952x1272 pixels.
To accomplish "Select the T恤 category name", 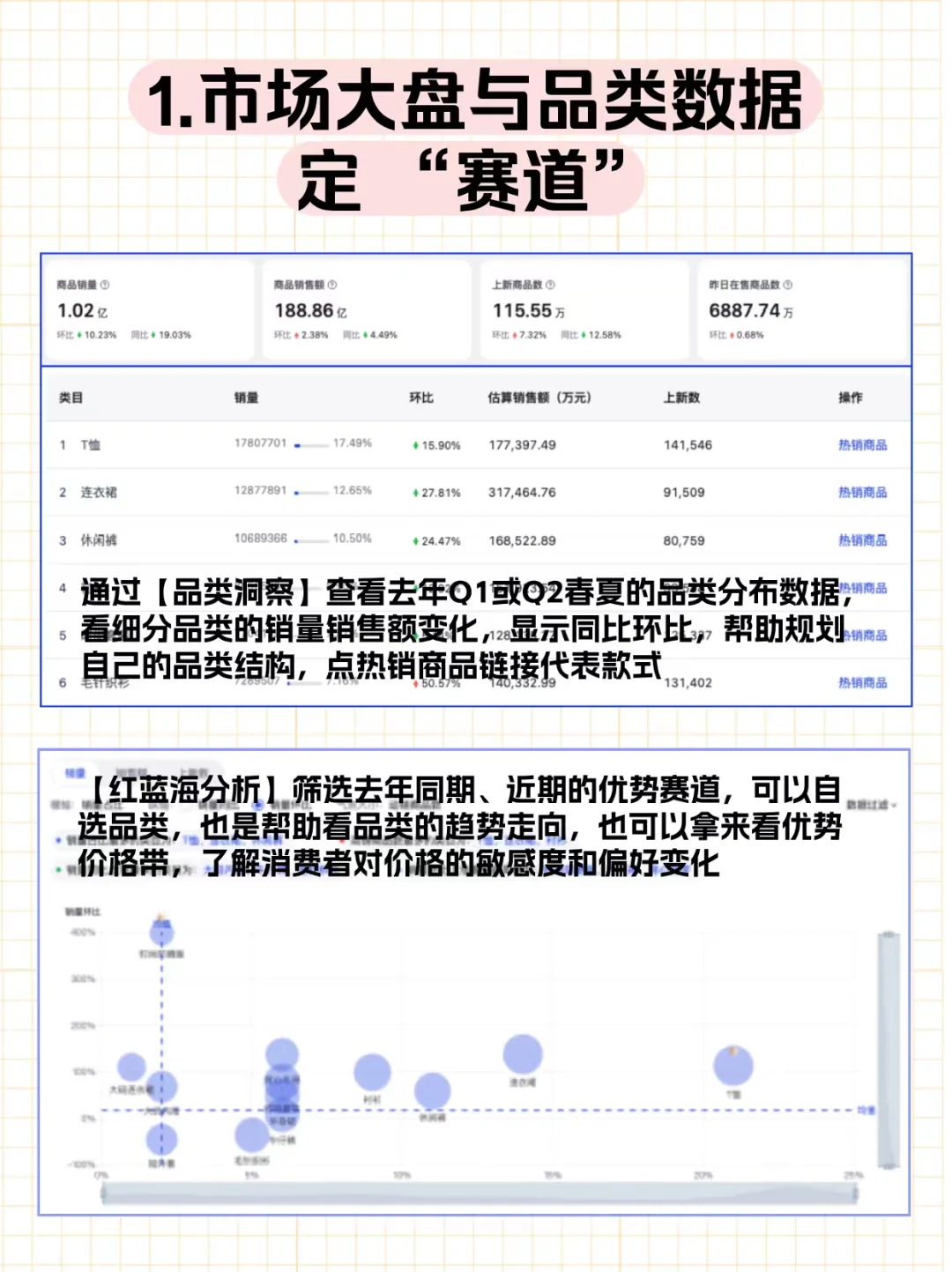I will 91,445.
